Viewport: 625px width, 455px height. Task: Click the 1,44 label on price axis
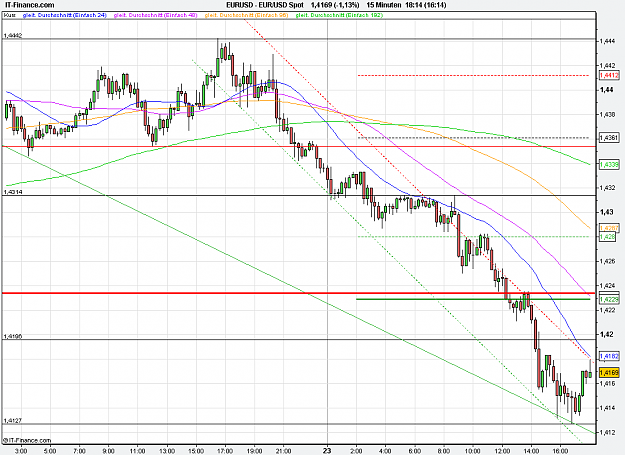point(606,90)
